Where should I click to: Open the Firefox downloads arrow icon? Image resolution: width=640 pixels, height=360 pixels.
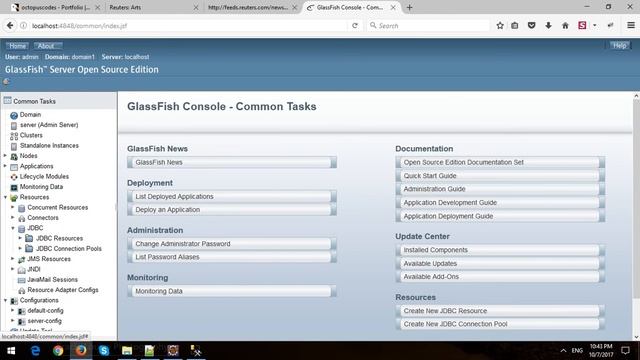coord(548,25)
